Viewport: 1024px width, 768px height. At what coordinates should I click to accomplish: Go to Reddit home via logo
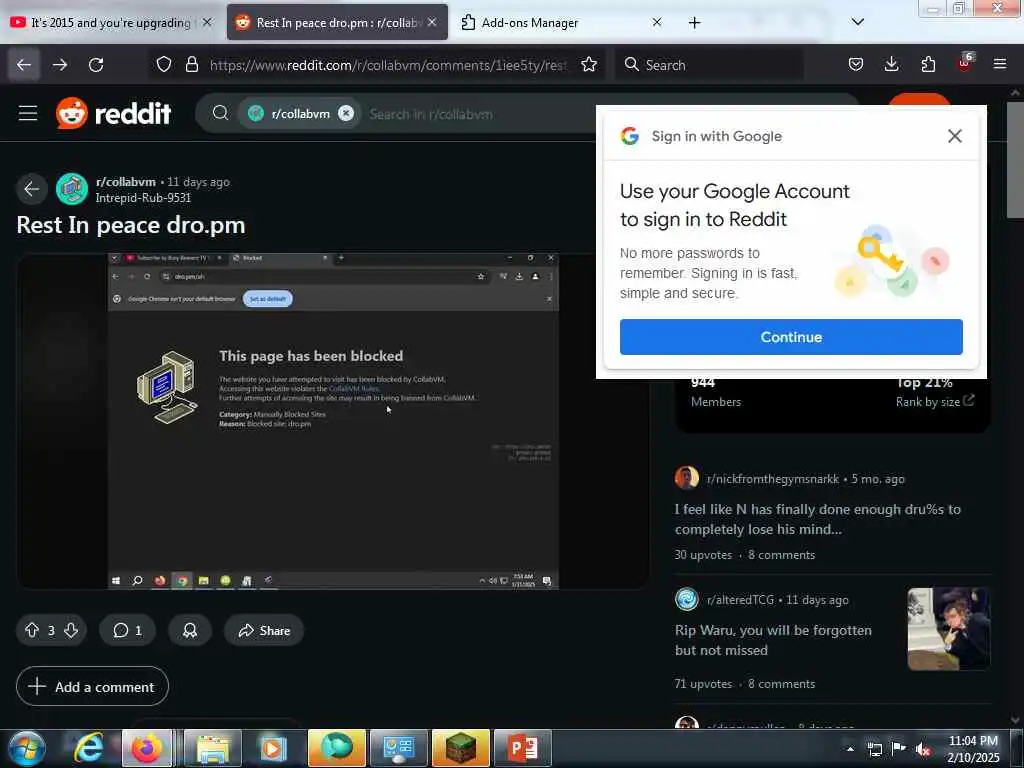pyautogui.click(x=114, y=113)
